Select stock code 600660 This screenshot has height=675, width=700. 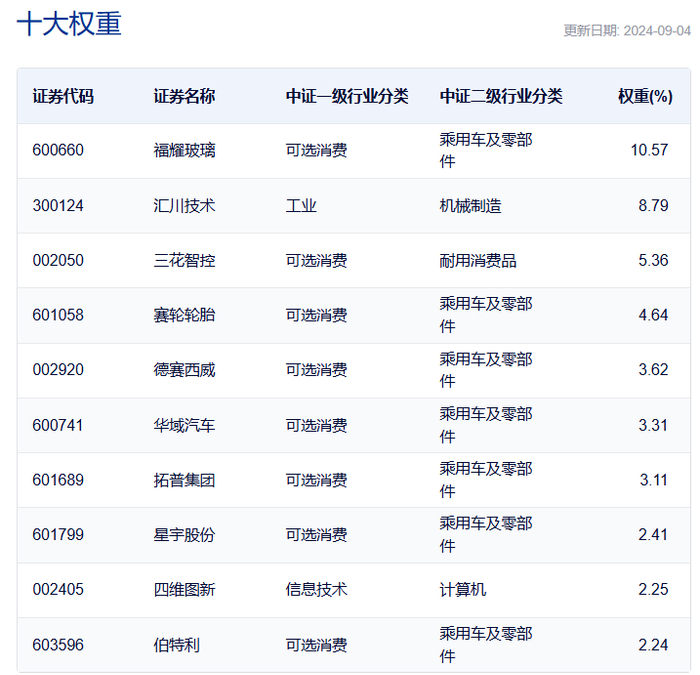pos(58,150)
